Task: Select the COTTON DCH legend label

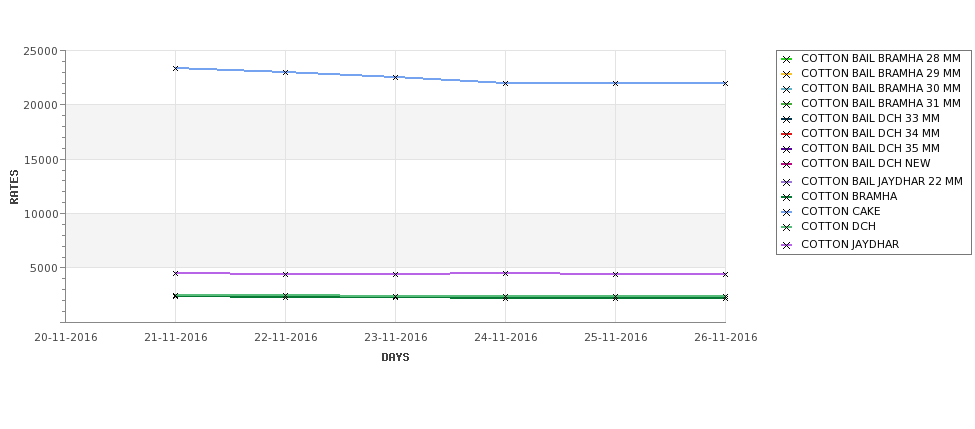Action: point(838,226)
